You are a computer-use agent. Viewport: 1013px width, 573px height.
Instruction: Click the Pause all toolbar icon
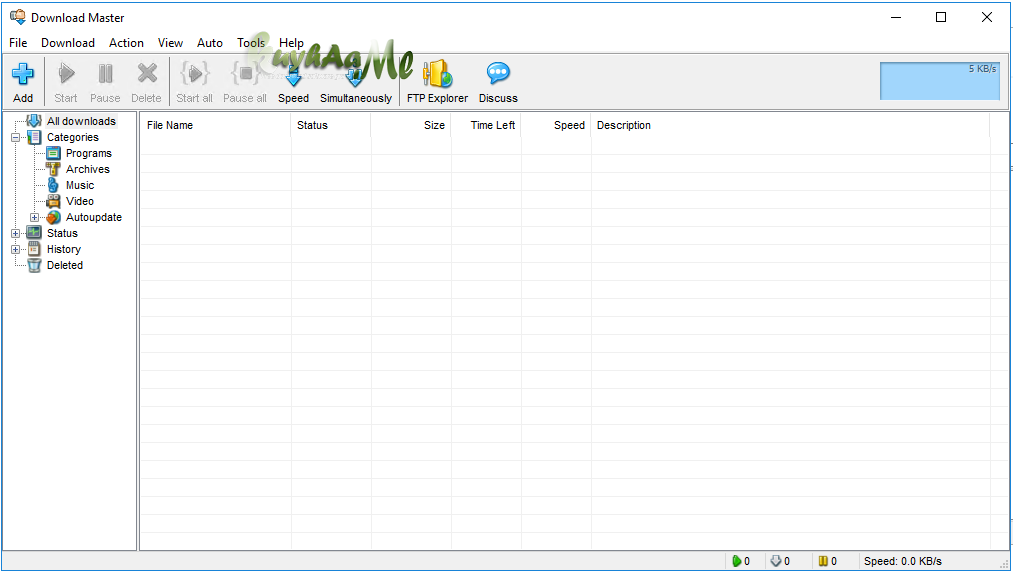(245, 73)
